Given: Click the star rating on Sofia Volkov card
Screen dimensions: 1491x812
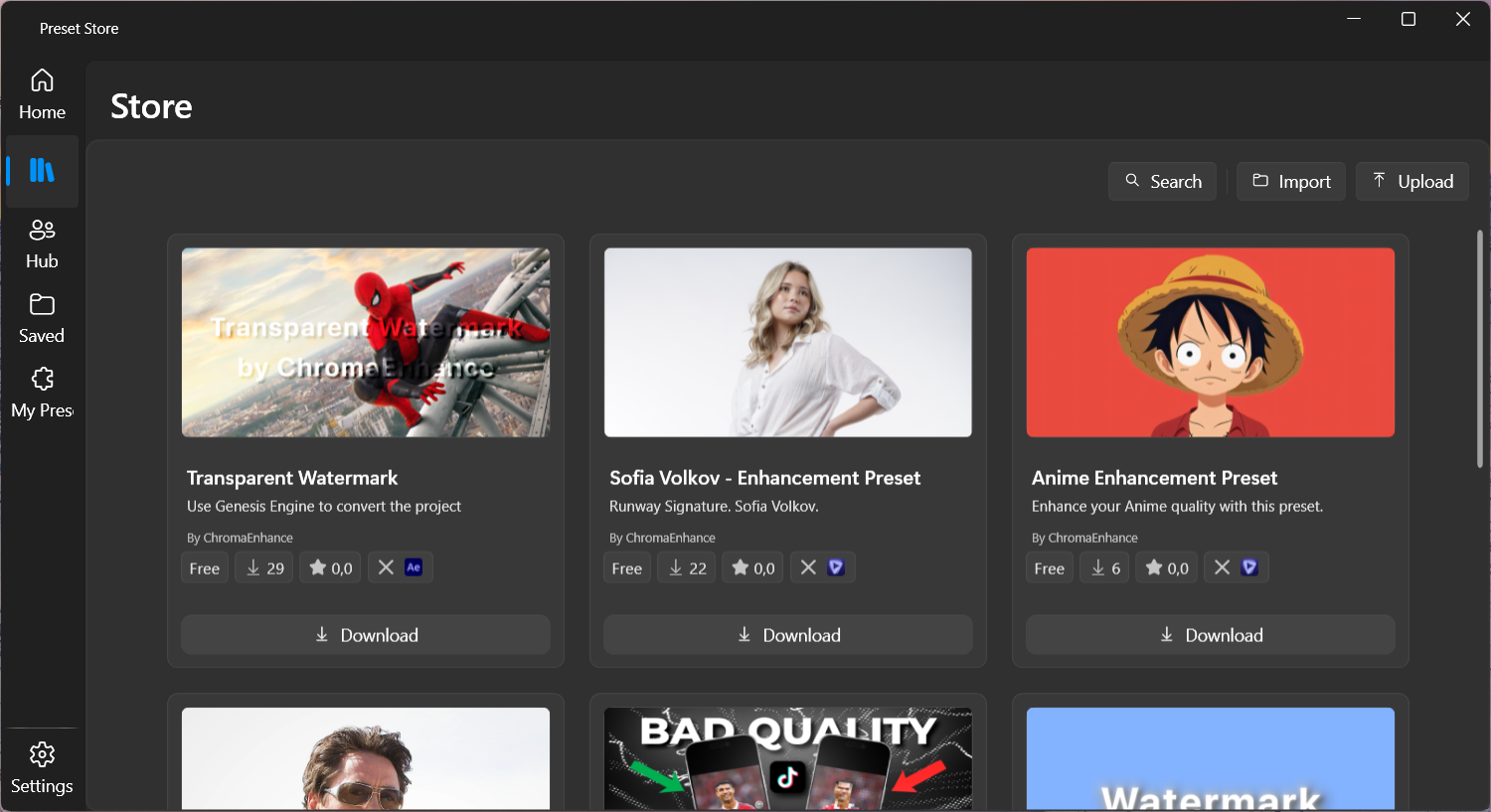Looking at the screenshot, I should coord(752,568).
